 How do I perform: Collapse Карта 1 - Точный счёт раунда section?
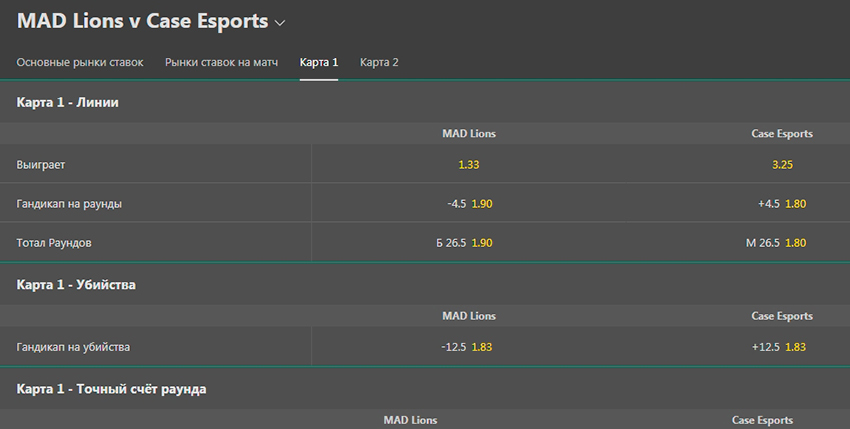[425, 389]
